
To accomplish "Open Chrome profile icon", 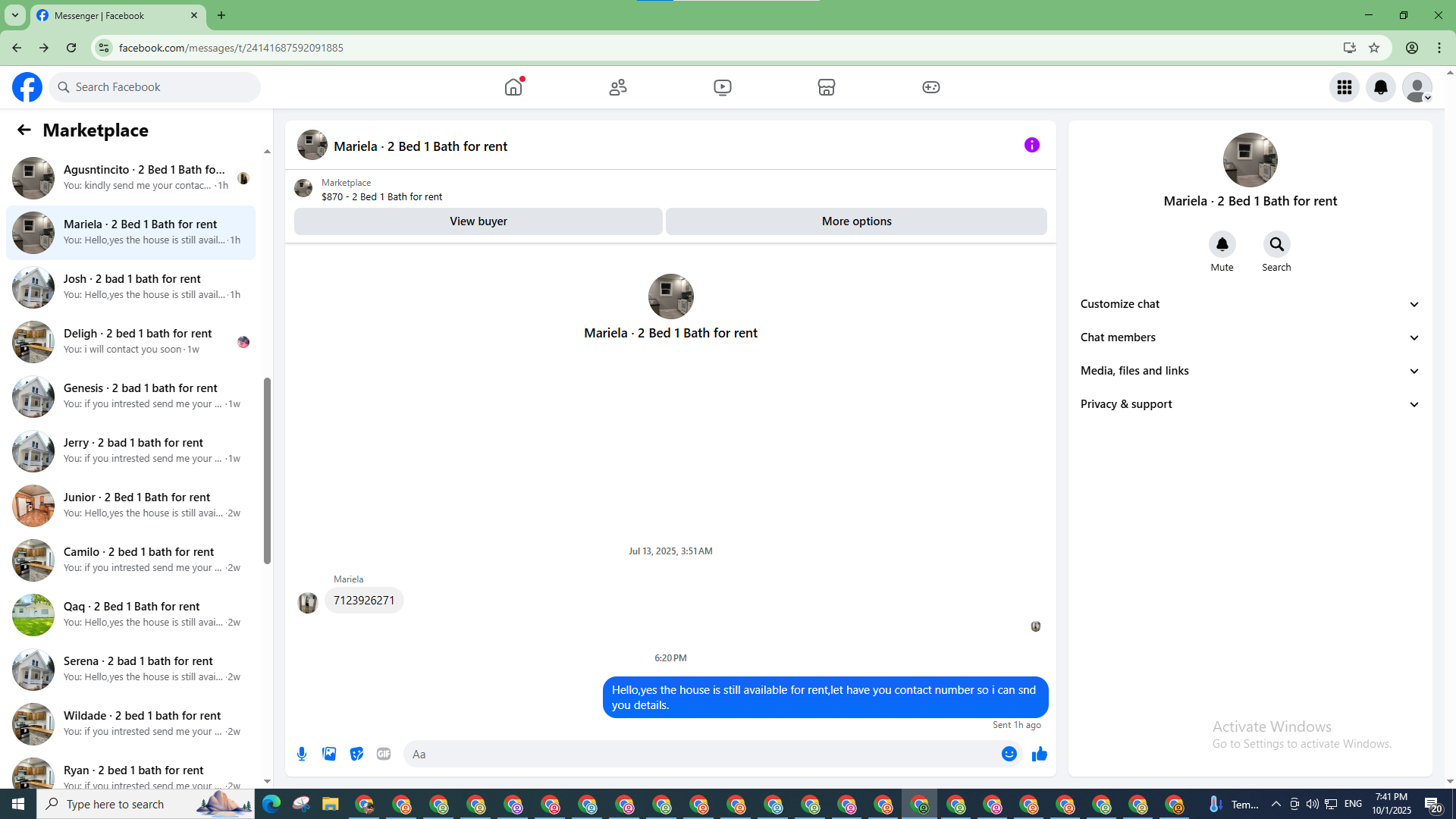I will [x=1412, y=48].
